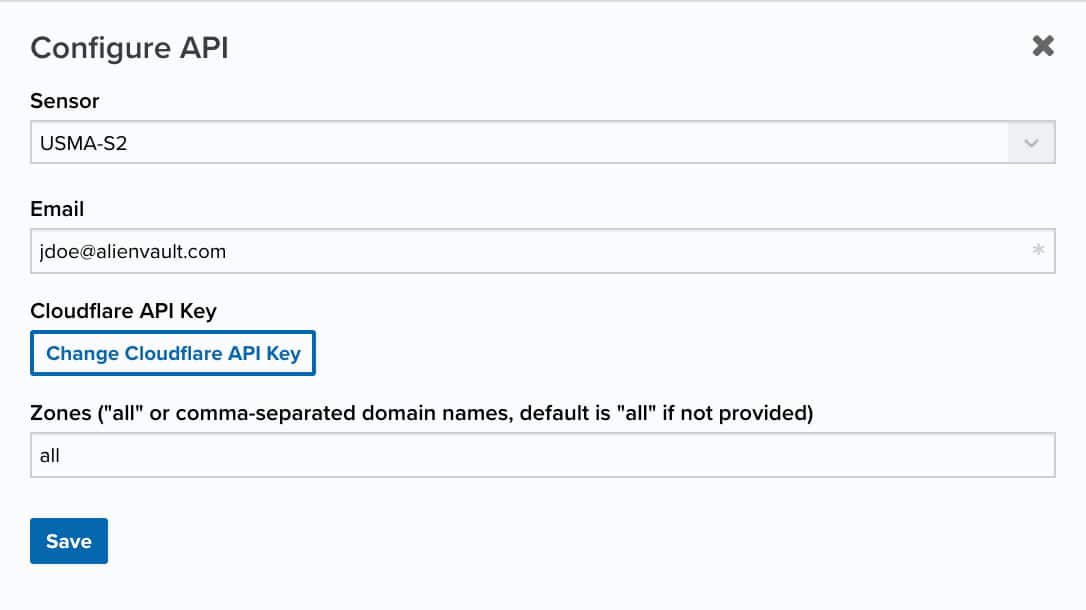This screenshot has width=1086, height=610.
Task: Click the asterisk icon in Email field
Action: [x=1038, y=250]
